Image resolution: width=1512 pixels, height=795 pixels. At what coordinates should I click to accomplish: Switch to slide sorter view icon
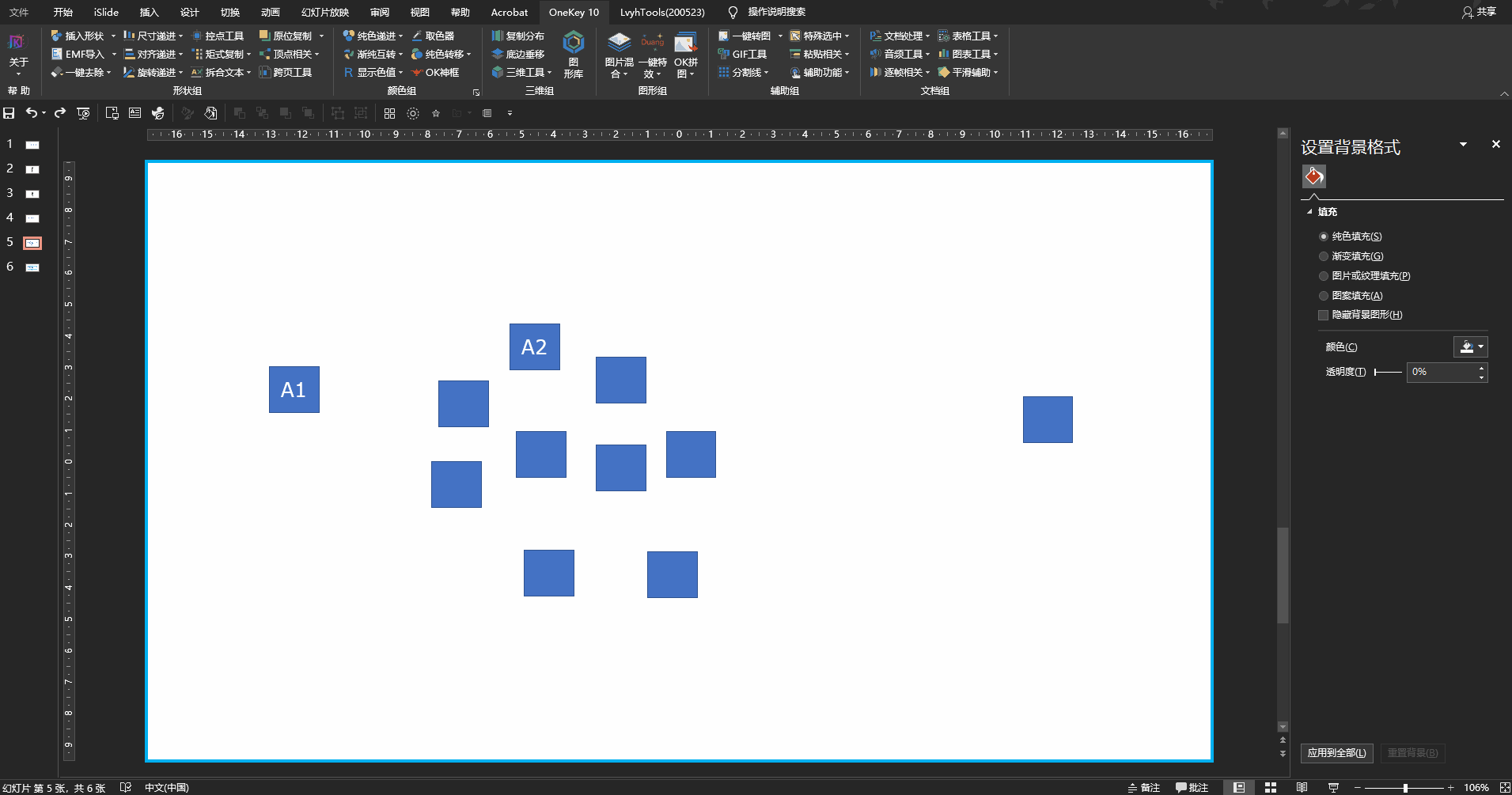pos(1271,788)
